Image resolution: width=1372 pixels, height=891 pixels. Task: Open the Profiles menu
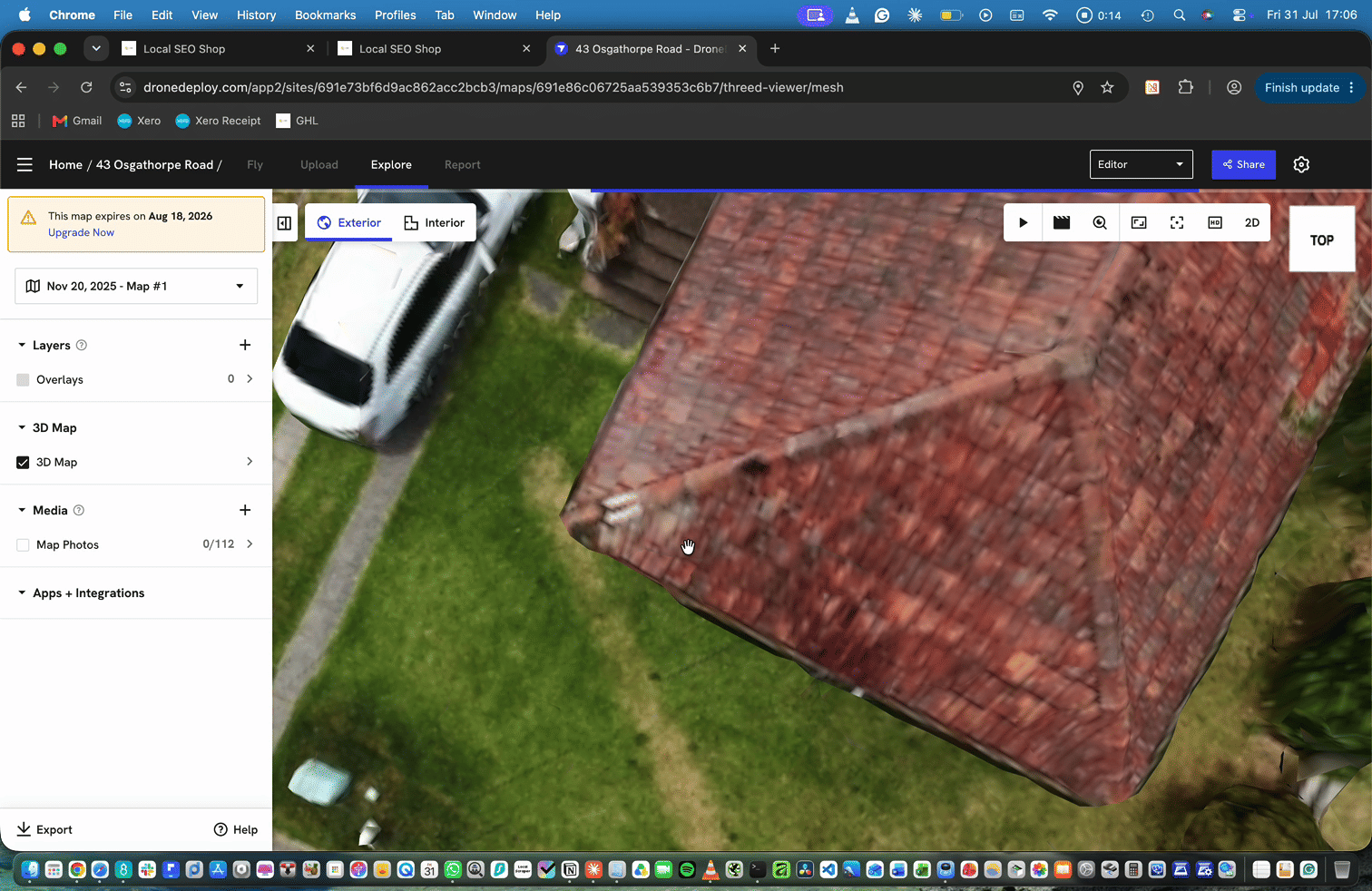[x=395, y=15]
